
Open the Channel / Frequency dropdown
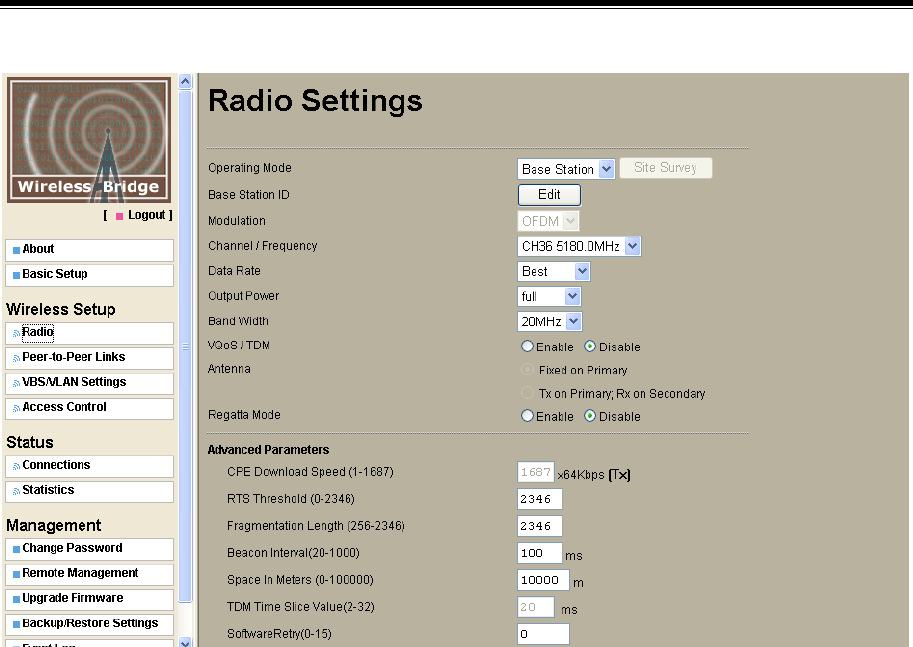(x=579, y=246)
